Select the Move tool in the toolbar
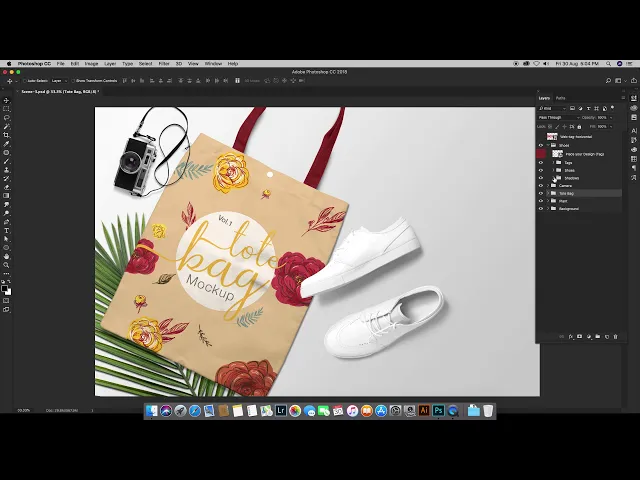This screenshot has height=480, width=640. (6, 100)
